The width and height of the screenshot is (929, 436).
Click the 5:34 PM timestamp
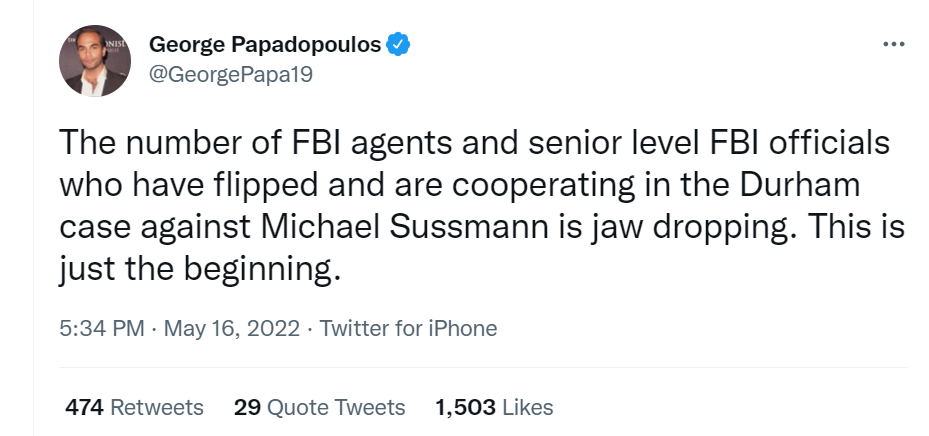click(102, 328)
